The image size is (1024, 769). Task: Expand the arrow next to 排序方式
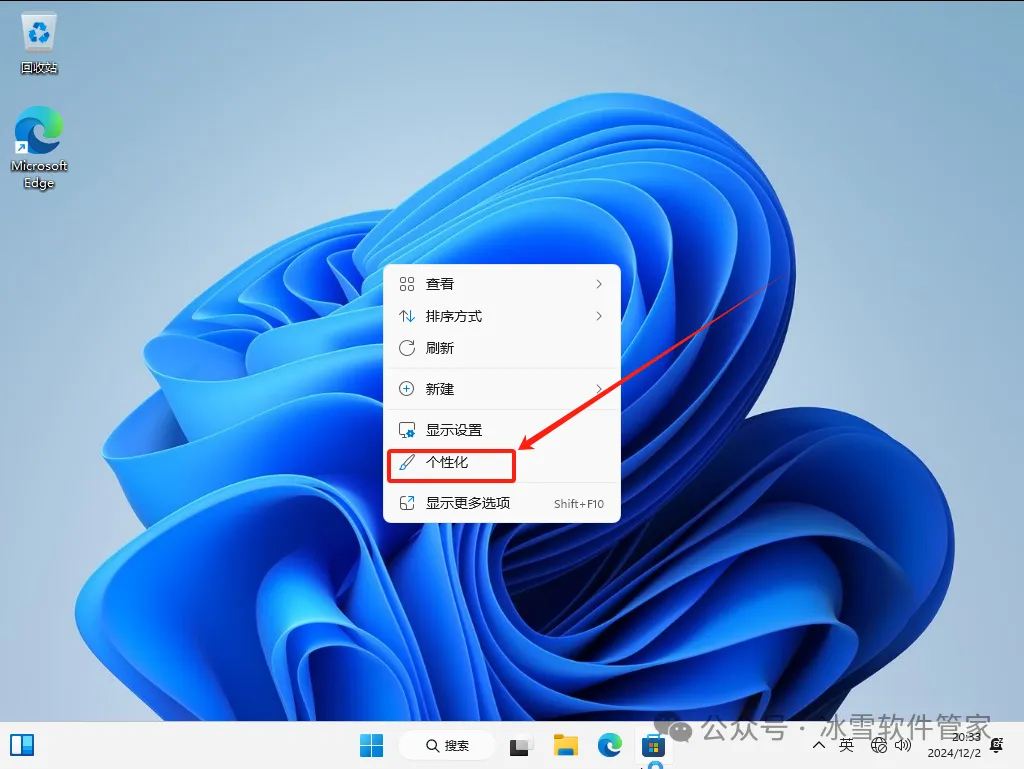coord(599,316)
